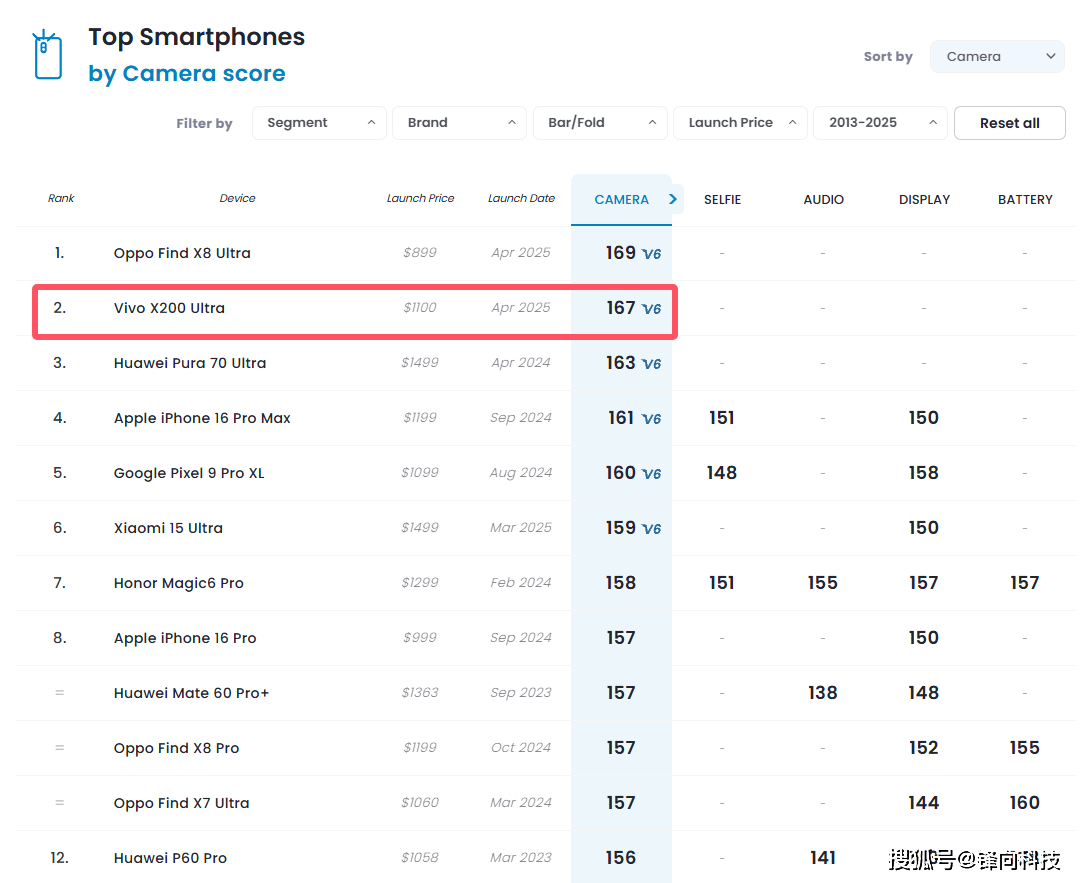Click display score 158 for Pixel 9 Pro XL
This screenshot has width=1085, height=883.
[924, 473]
